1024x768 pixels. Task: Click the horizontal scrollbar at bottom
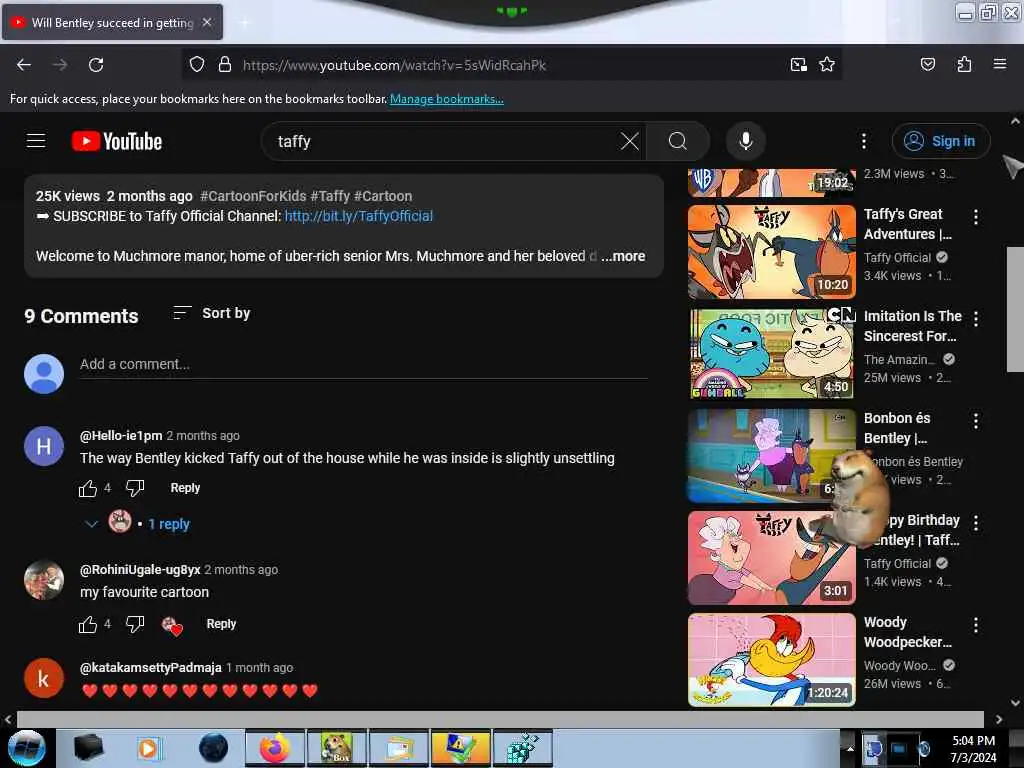[500, 719]
